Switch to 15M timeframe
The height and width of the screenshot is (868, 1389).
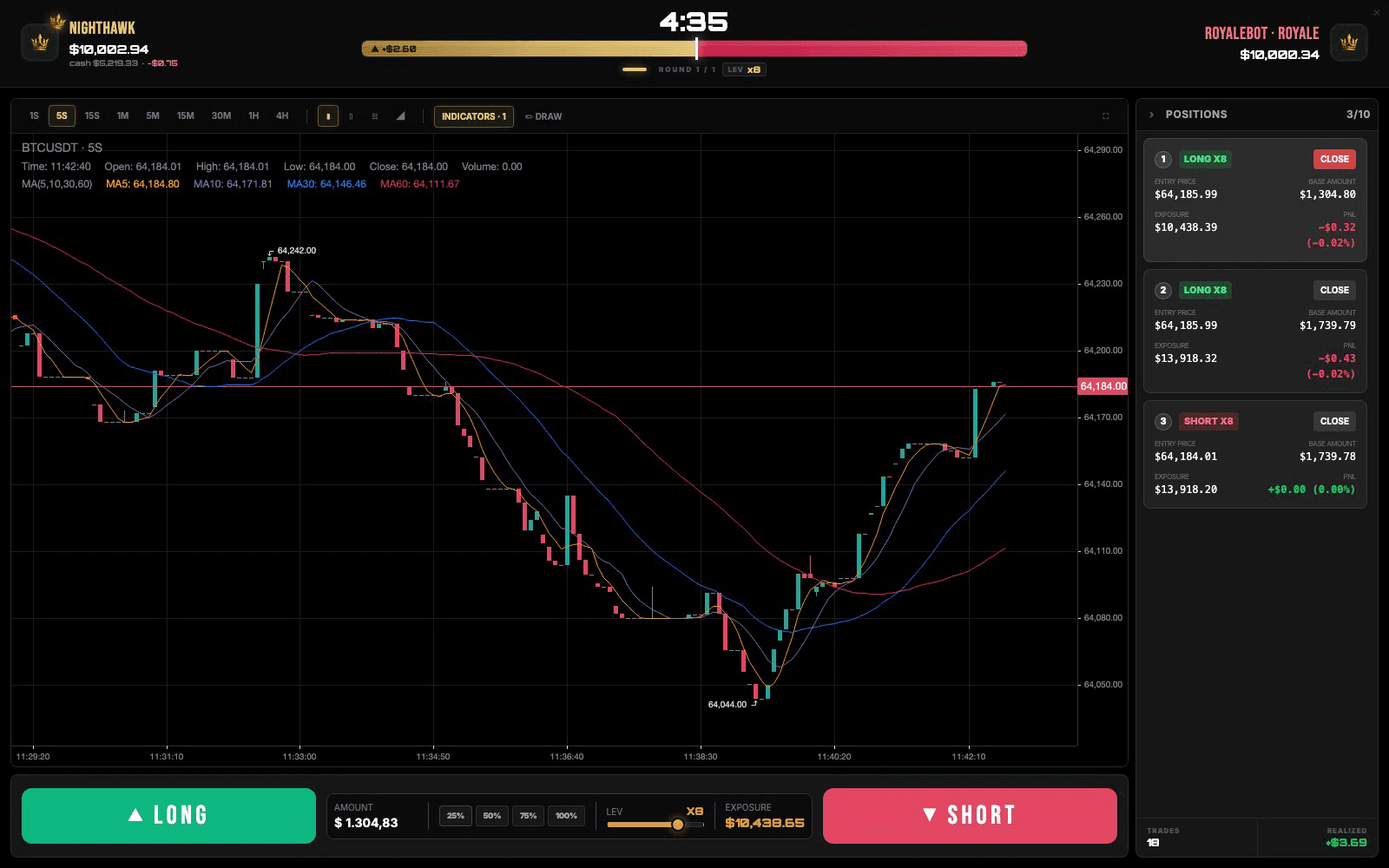[186, 116]
